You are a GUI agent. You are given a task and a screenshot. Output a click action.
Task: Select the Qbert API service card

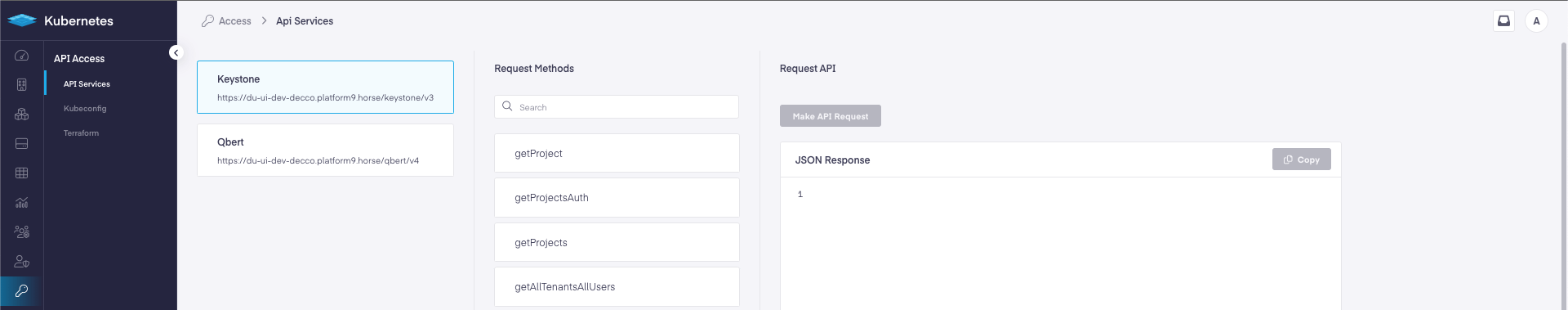click(x=325, y=150)
